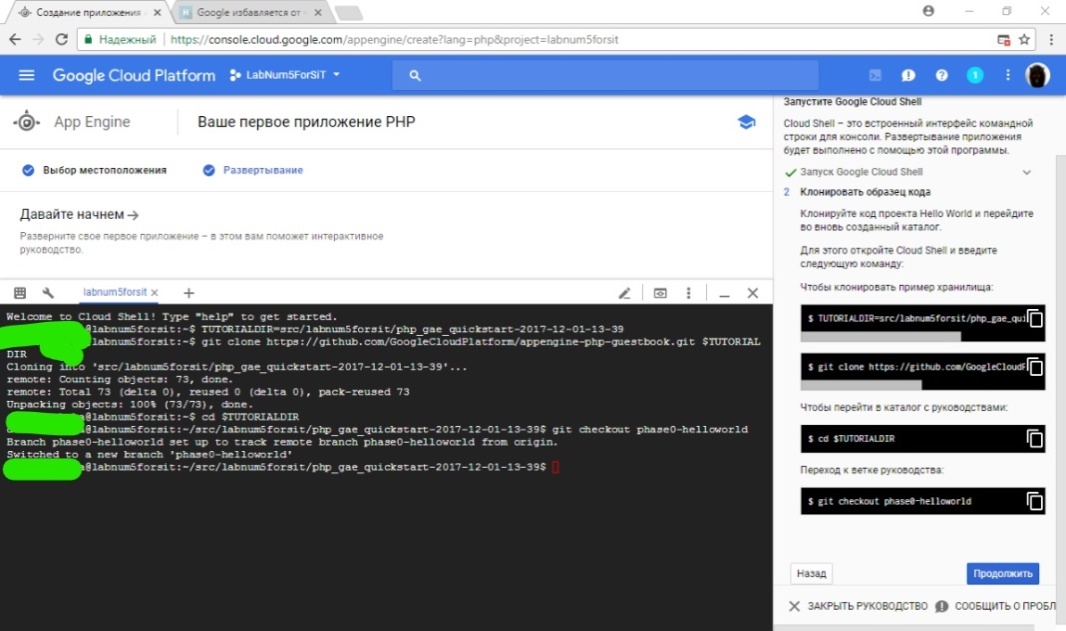Click the web preview icon in shell toolbar
The height and width of the screenshot is (631, 1066).
pos(660,293)
